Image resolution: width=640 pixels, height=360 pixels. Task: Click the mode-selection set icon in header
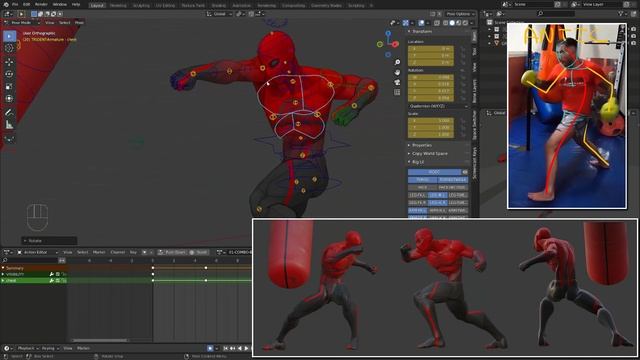(x=34, y=14)
